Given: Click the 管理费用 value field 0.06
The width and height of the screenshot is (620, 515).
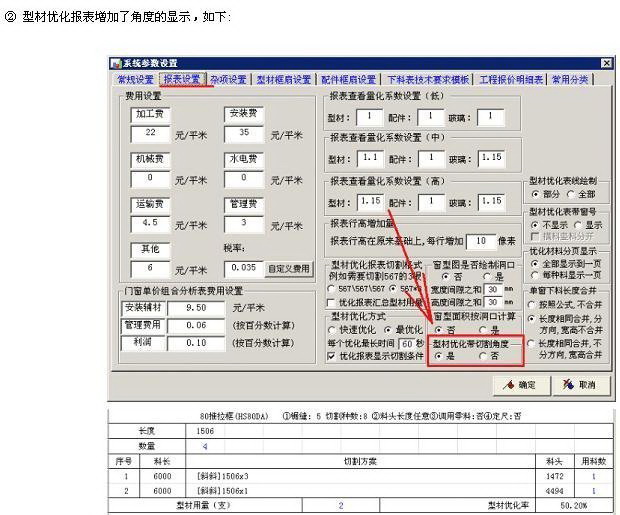Looking at the screenshot, I should click(x=196, y=326).
